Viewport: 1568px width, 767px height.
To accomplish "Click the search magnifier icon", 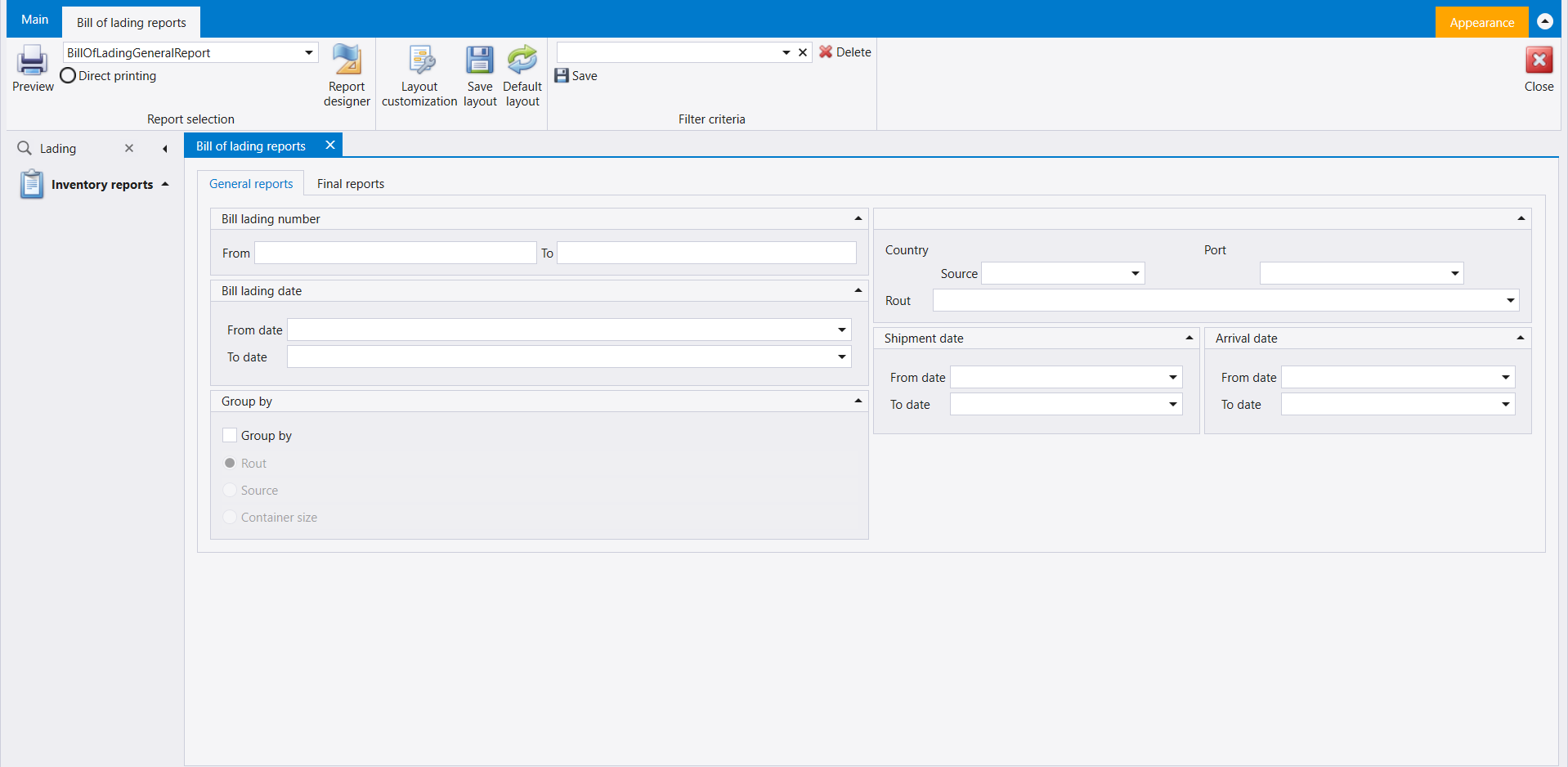I will [x=25, y=148].
